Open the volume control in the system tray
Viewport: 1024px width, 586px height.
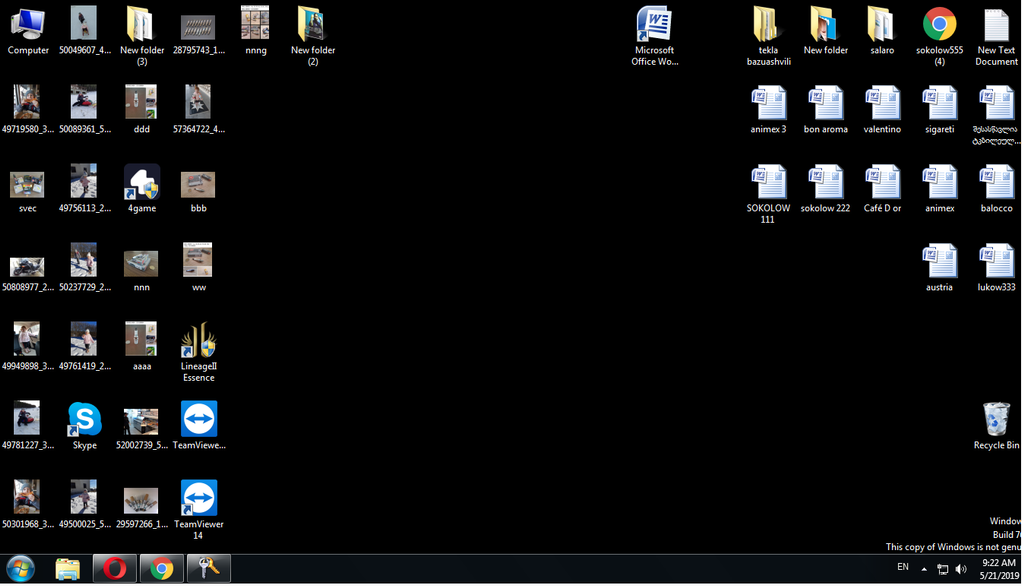959,569
